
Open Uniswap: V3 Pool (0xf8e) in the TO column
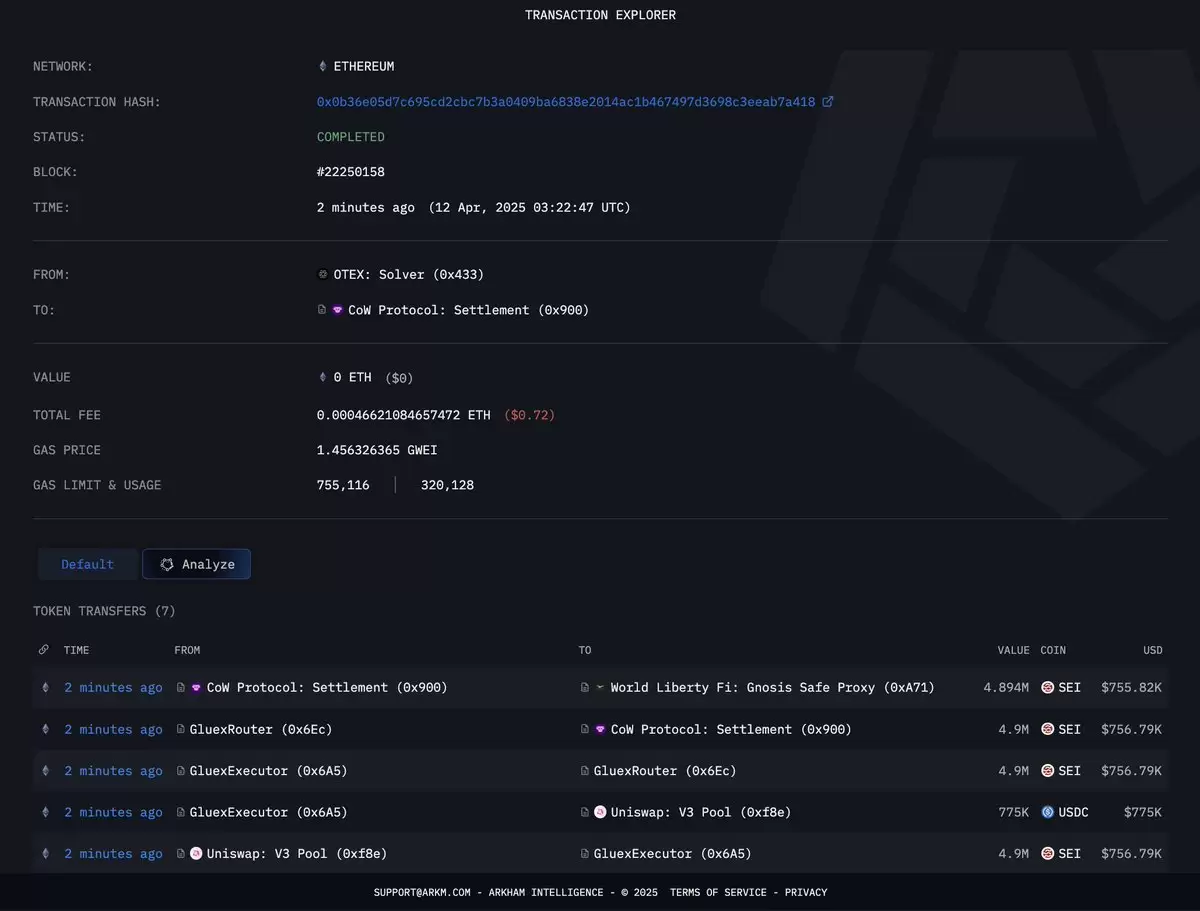click(701, 812)
